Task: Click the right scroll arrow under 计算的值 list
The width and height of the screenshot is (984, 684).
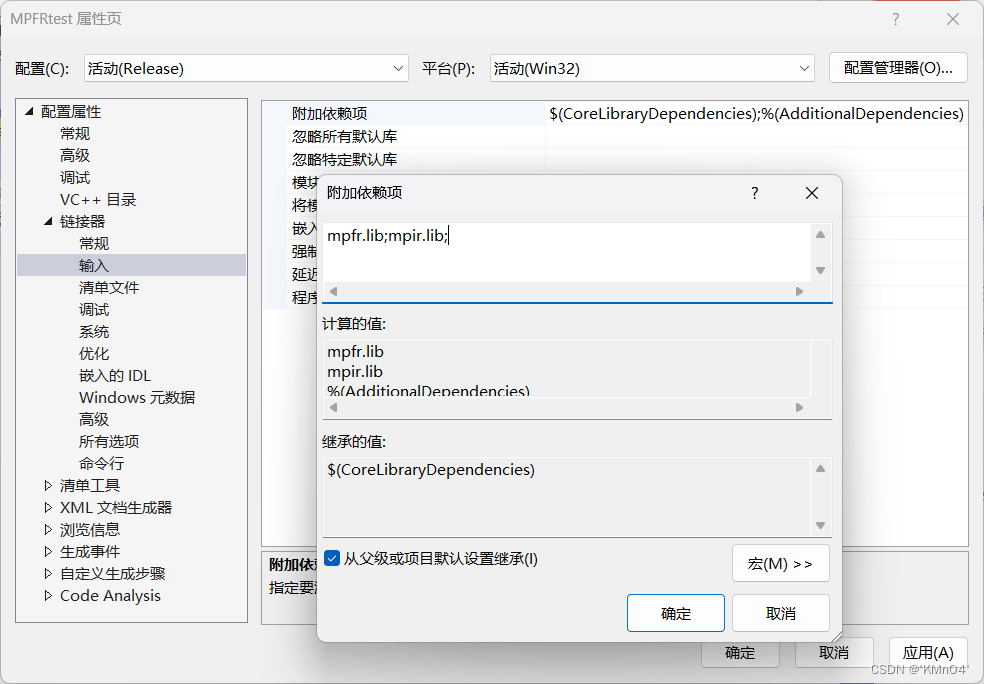Action: tap(798, 407)
